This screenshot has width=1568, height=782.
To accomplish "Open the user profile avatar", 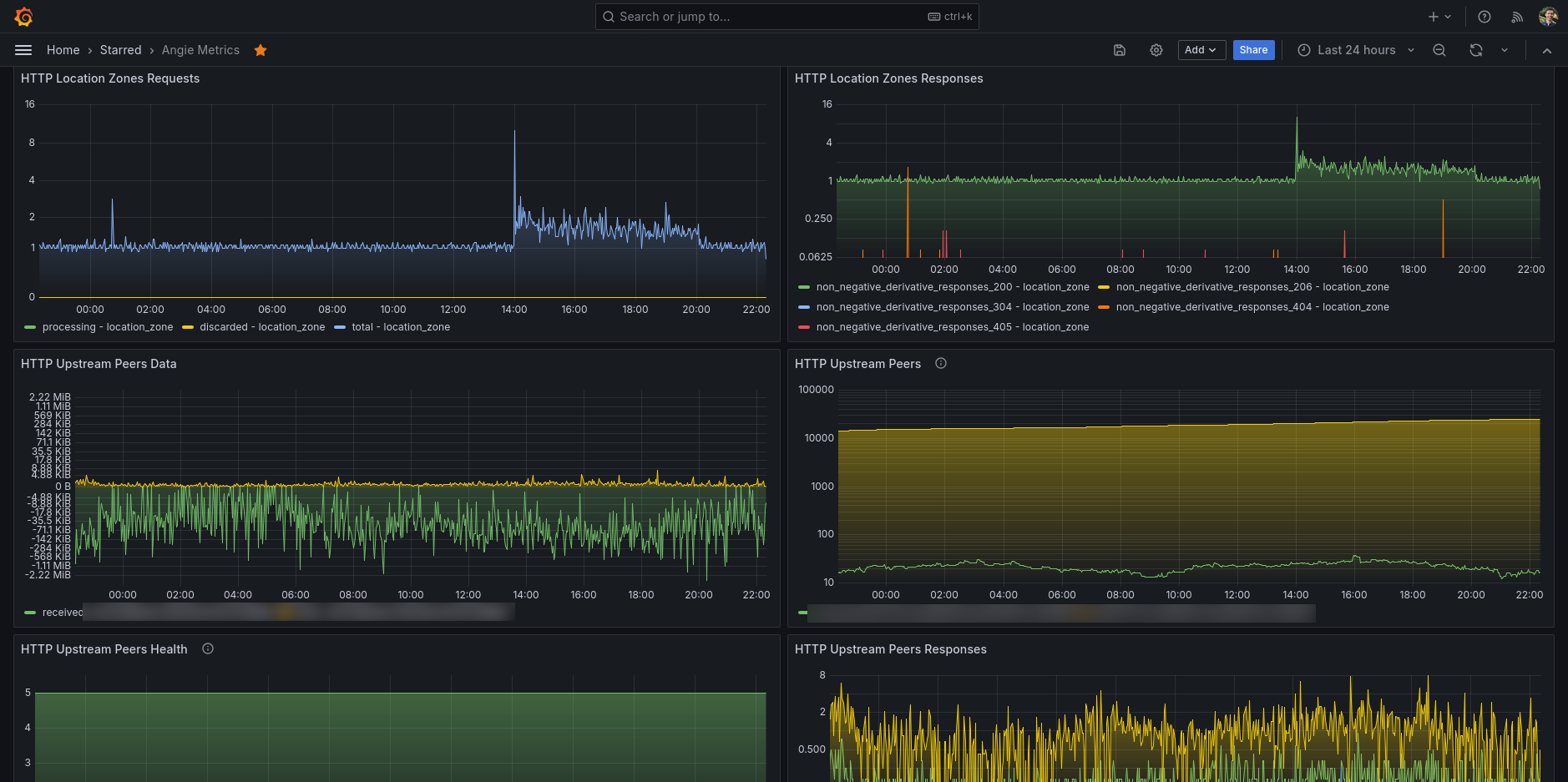I will pos(1548,17).
